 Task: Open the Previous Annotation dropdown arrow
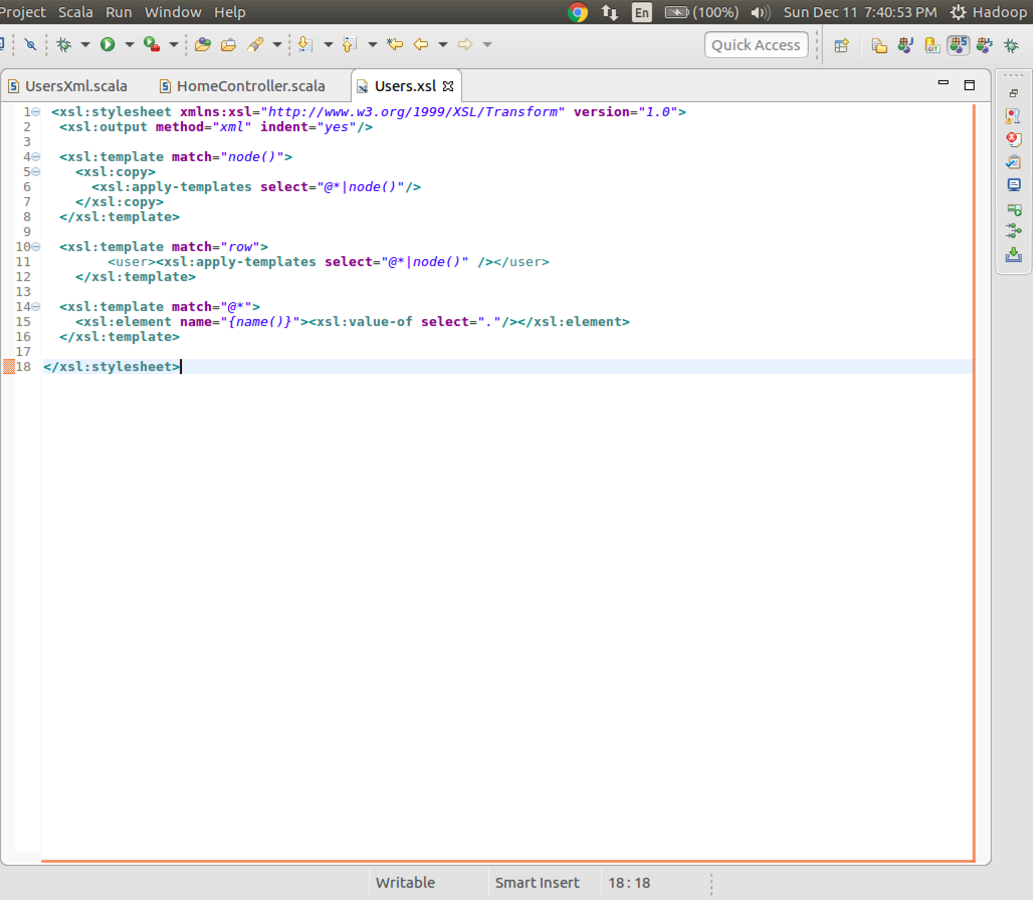pyautogui.click(x=372, y=45)
